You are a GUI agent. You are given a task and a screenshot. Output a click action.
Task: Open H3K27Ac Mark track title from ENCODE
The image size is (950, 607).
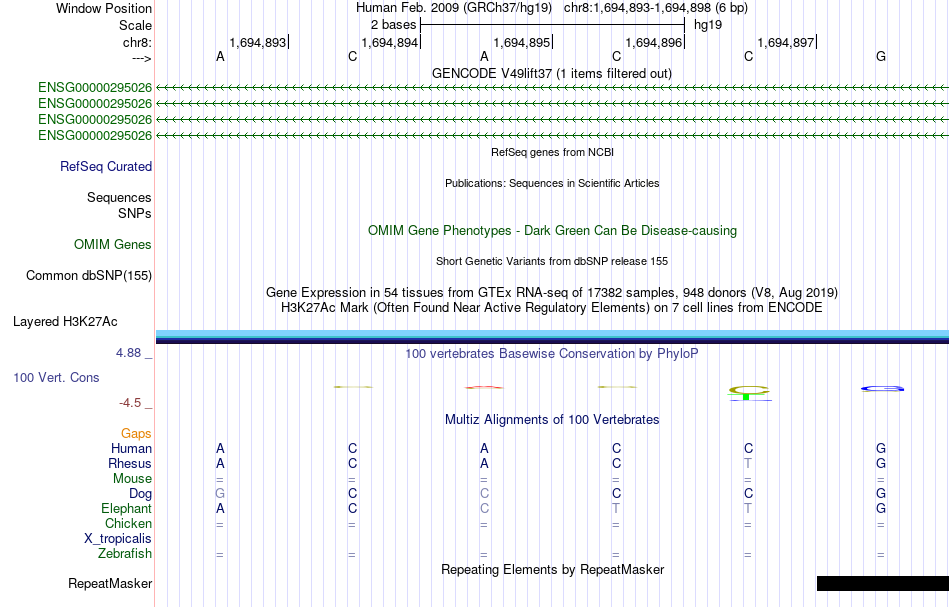tap(551, 308)
